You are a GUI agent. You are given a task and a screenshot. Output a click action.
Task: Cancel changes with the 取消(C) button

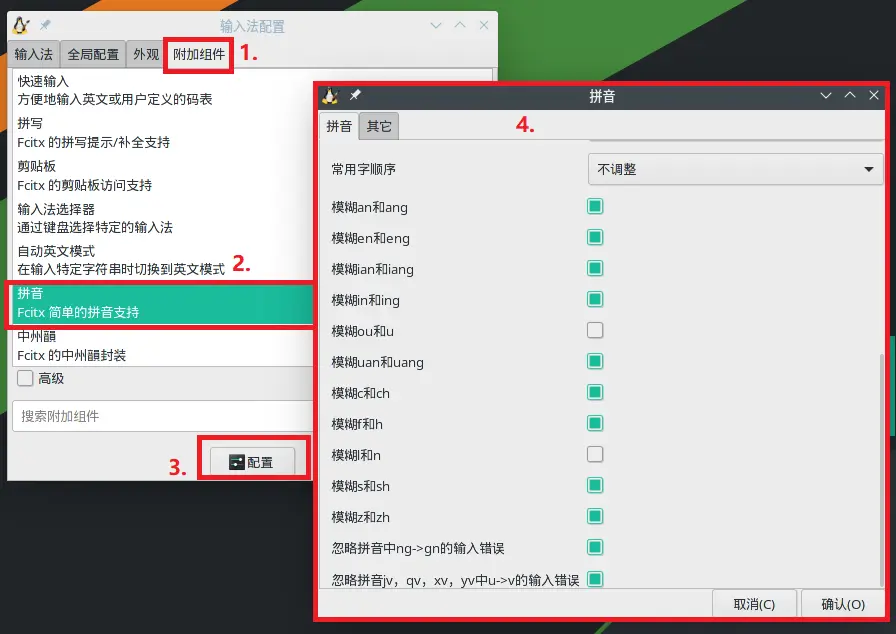754,604
